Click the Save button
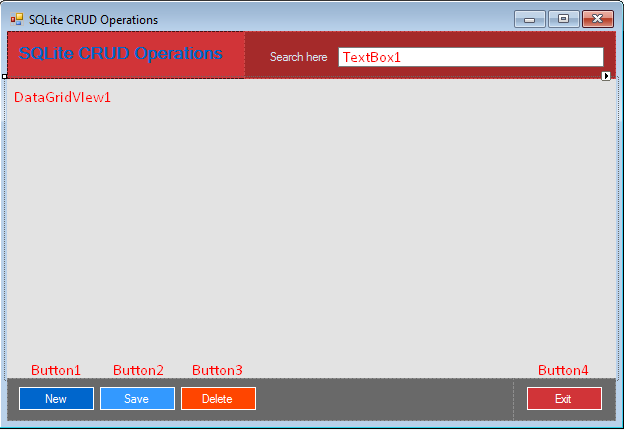The image size is (624, 430). pyautogui.click(x=137, y=399)
